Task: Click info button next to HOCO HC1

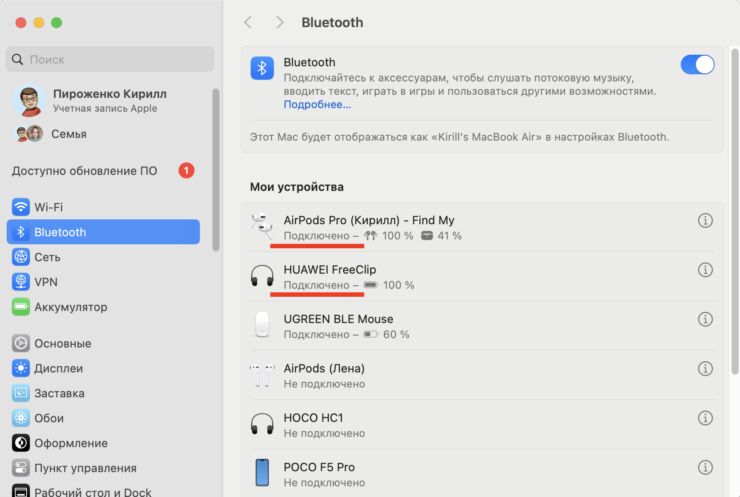Action: [705, 417]
